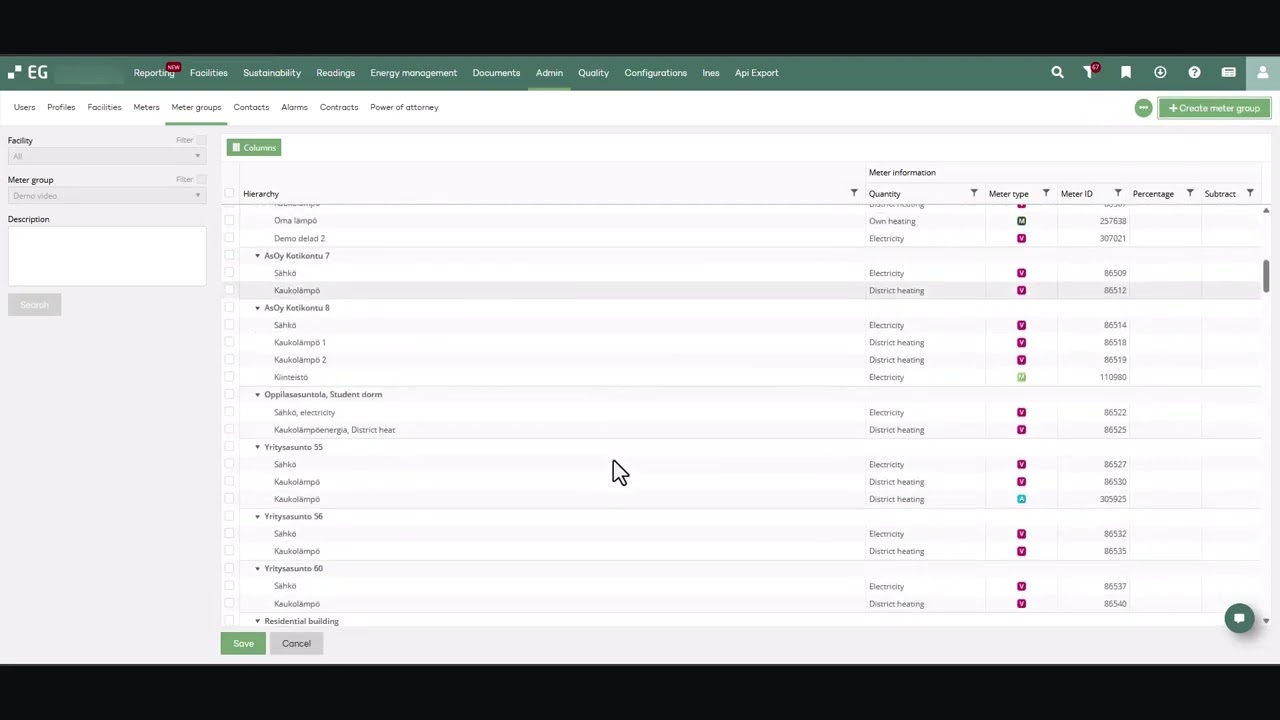The image size is (1280, 720).
Task: Open the Reporting menu
Action: pos(154,72)
